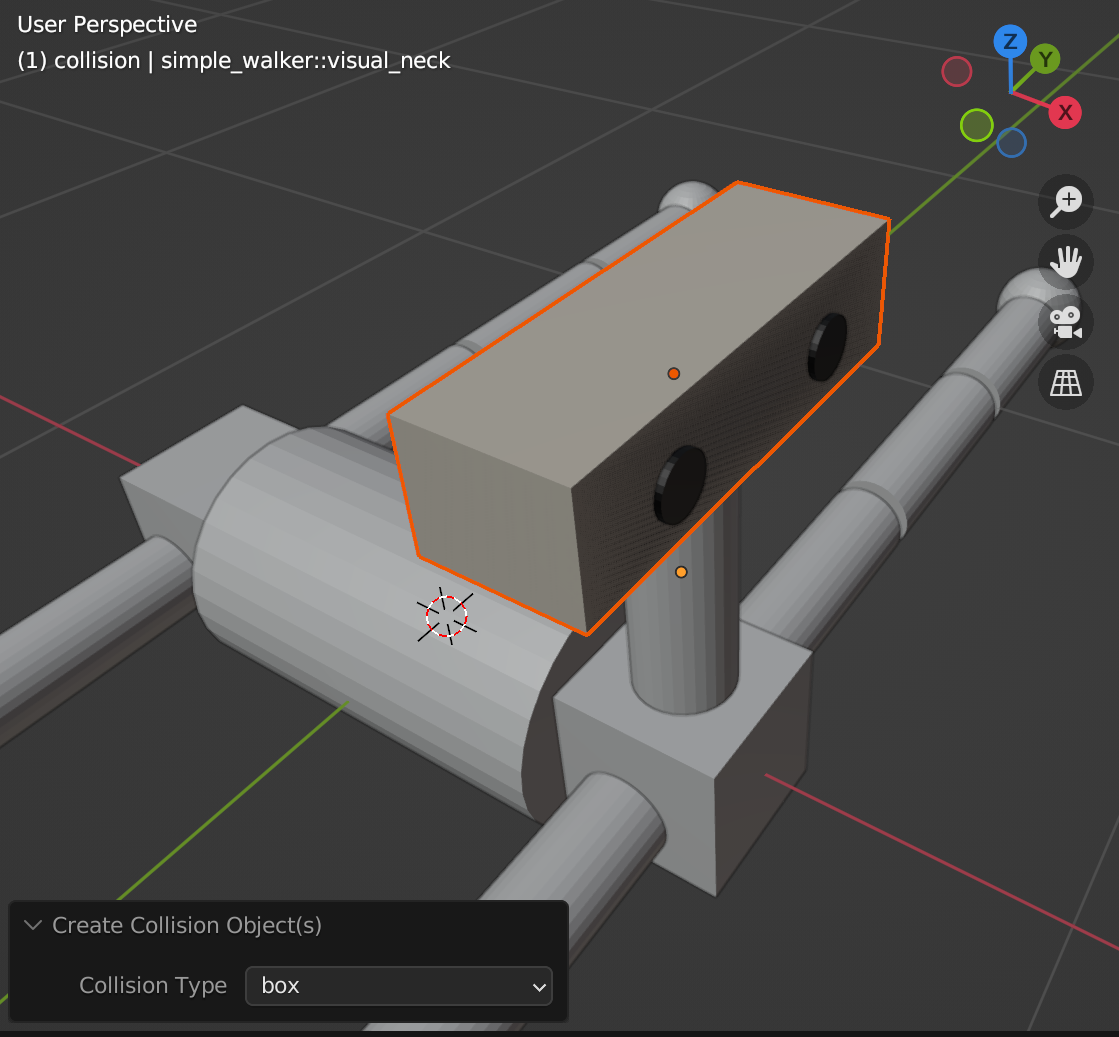
Task: Click the blue Z axis on navigation gizmo
Action: pos(1010,41)
